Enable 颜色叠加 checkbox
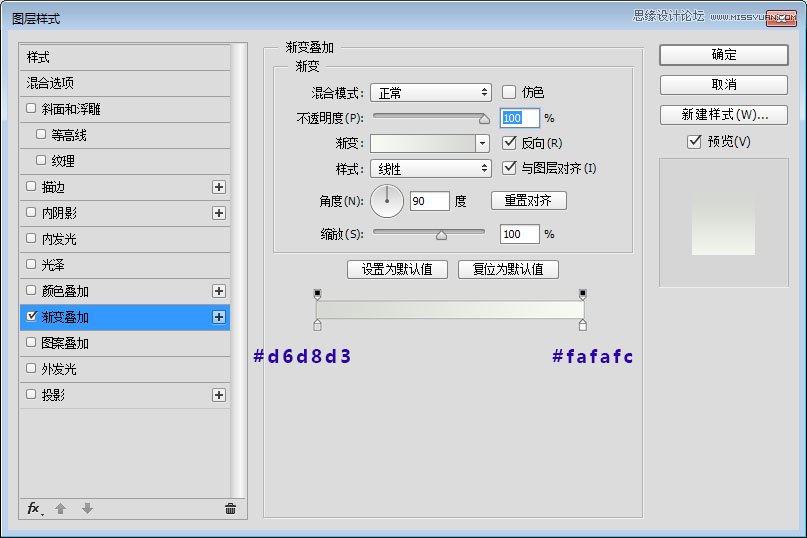The image size is (807, 538). pos(31,290)
